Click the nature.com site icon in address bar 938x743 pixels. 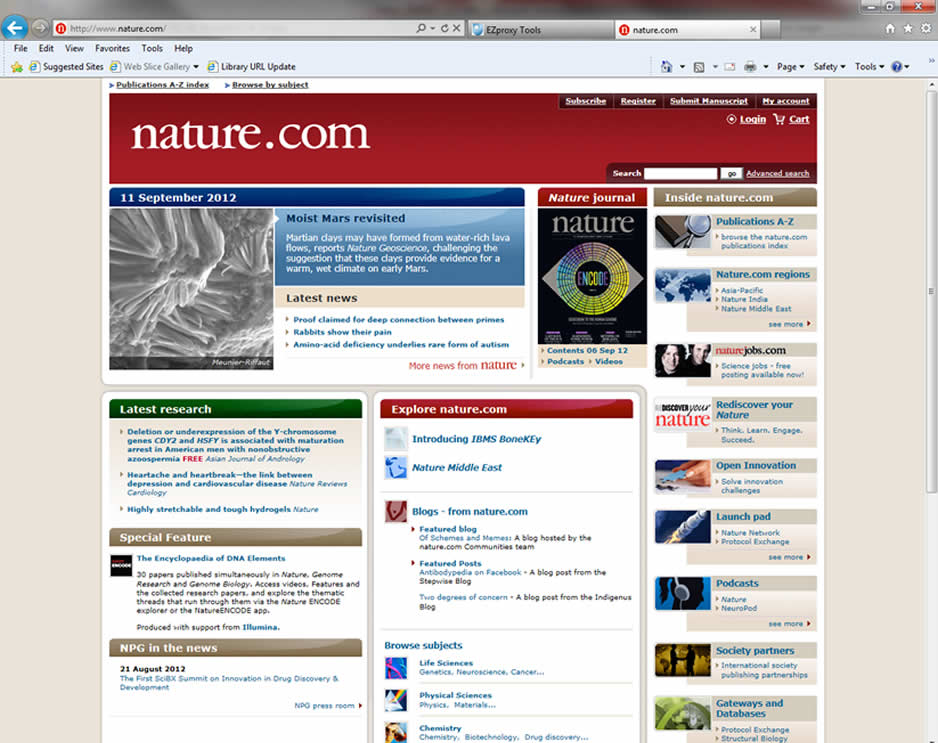coord(60,28)
